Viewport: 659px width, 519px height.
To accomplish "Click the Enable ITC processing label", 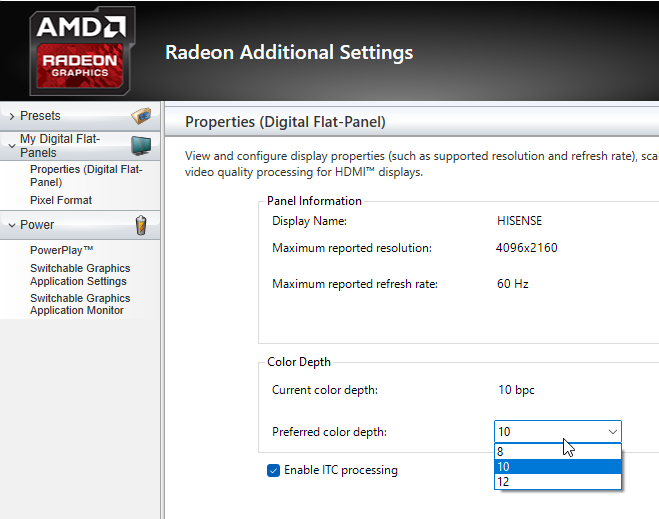I will tap(340, 470).
